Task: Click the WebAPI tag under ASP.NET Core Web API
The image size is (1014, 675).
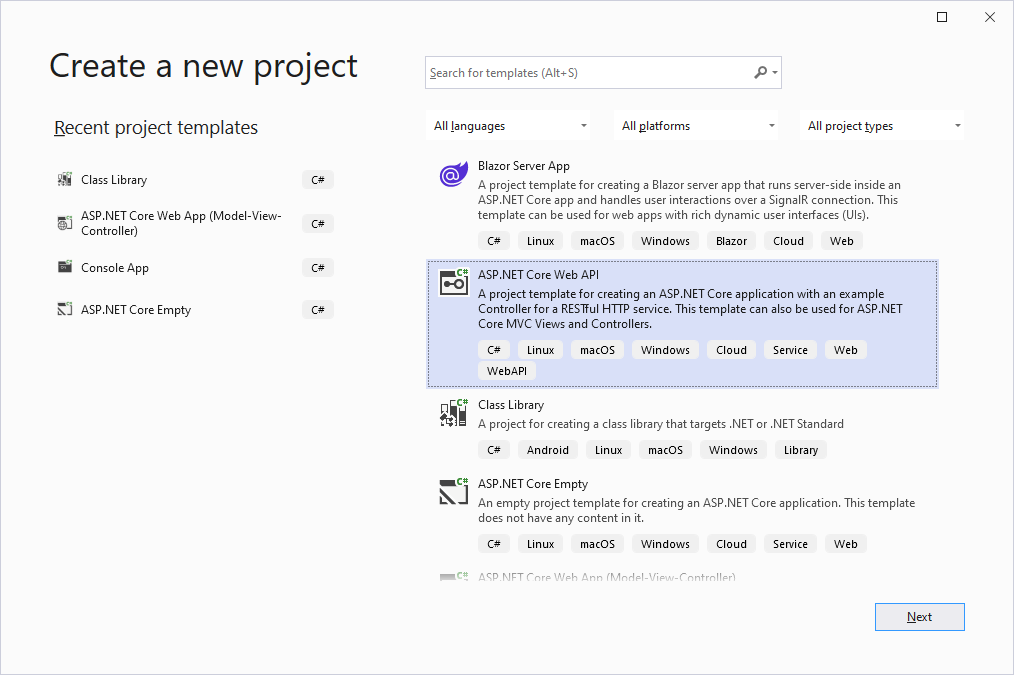Action: 506,371
